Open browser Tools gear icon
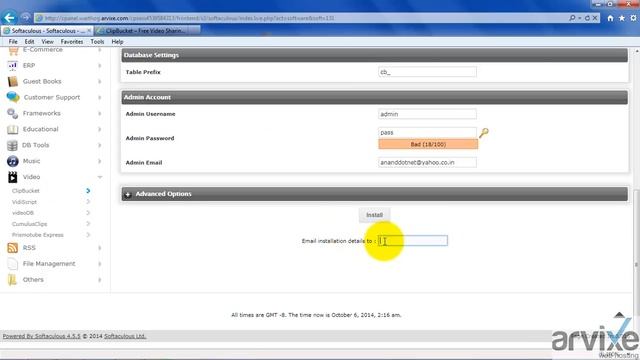The height and width of the screenshot is (360, 640). click(633, 18)
